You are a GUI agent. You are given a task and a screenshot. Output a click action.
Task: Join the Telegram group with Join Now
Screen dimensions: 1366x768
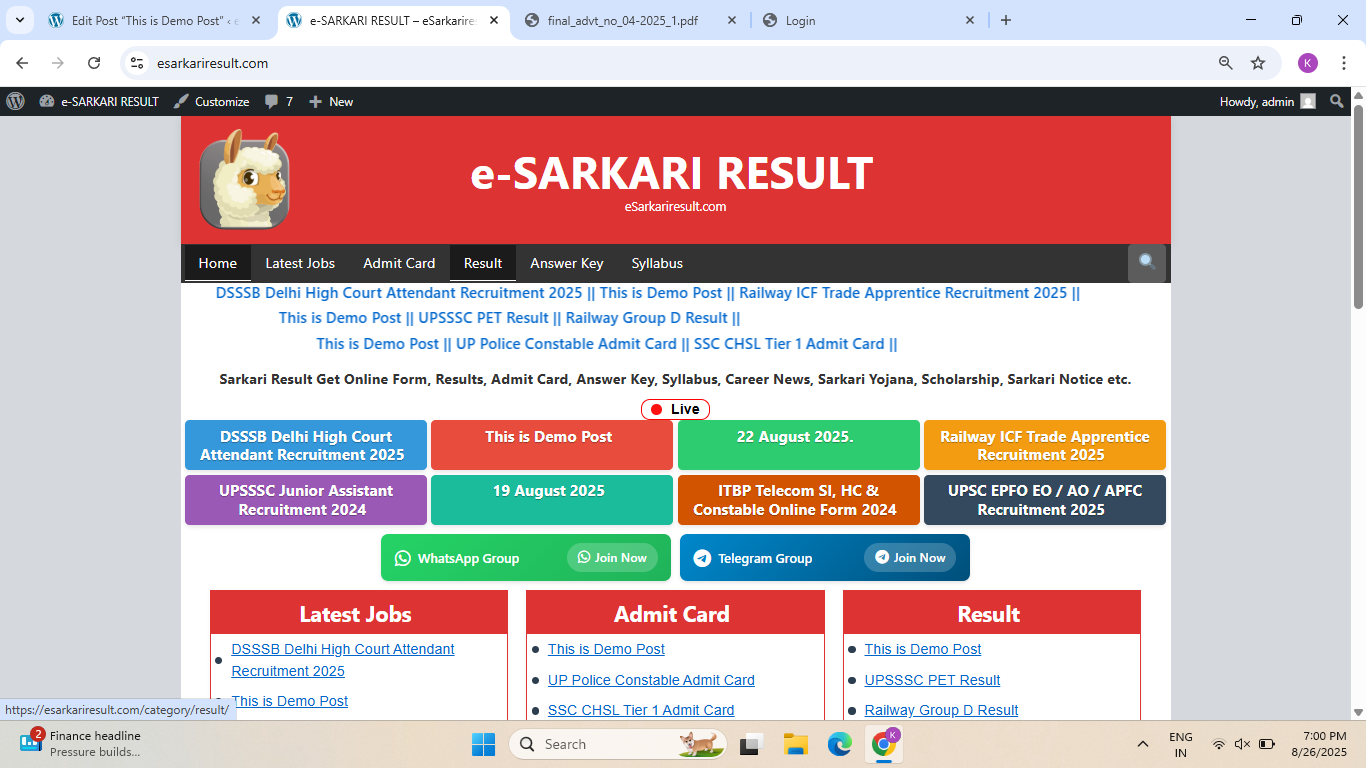(x=910, y=558)
